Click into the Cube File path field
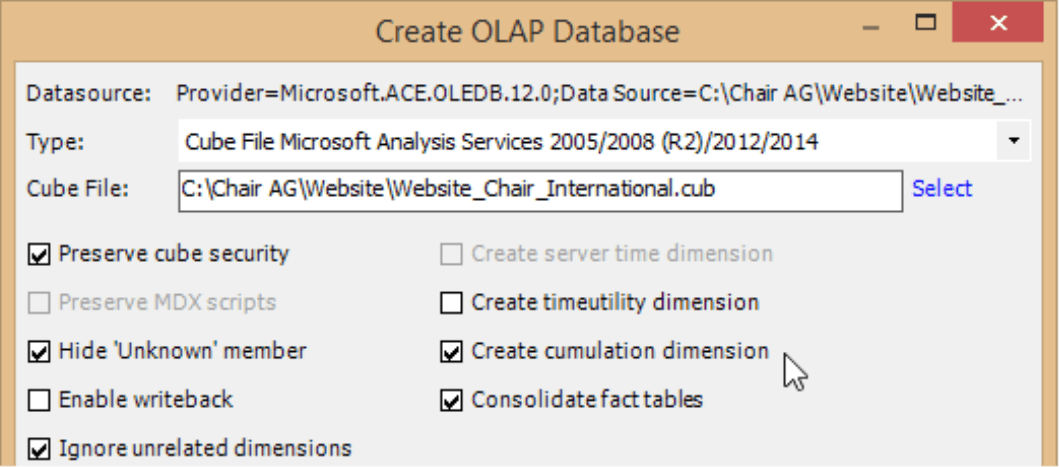 [540, 190]
